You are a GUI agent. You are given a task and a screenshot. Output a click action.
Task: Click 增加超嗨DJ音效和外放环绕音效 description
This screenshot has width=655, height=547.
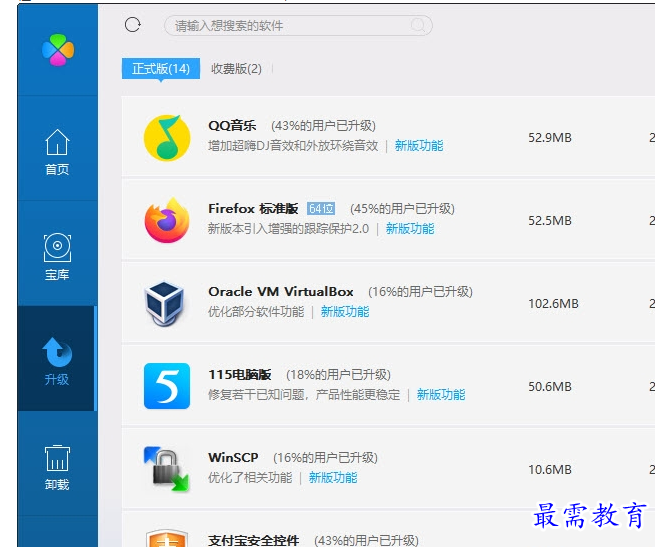click(293, 145)
